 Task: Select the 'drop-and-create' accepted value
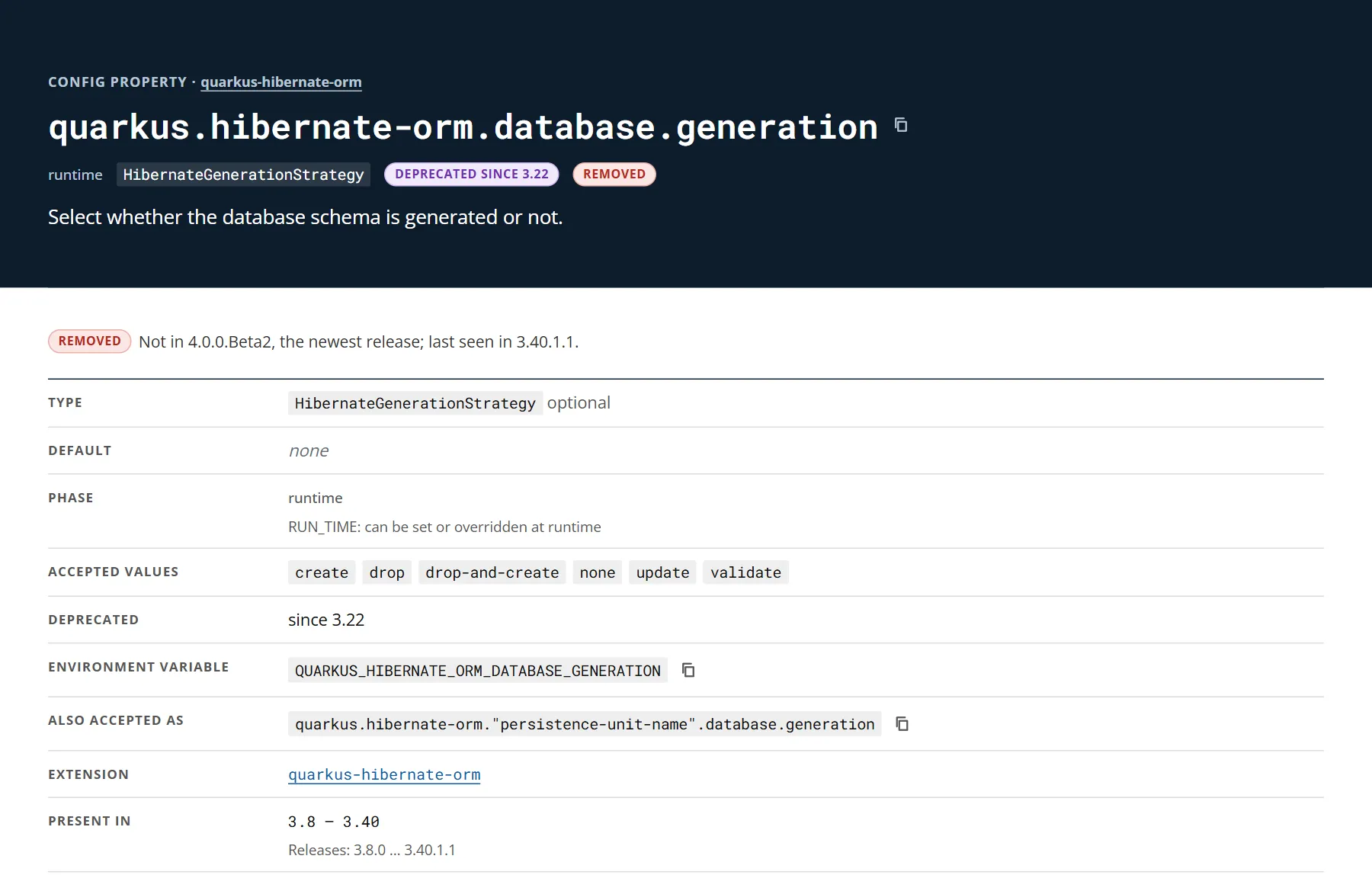tap(492, 572)
